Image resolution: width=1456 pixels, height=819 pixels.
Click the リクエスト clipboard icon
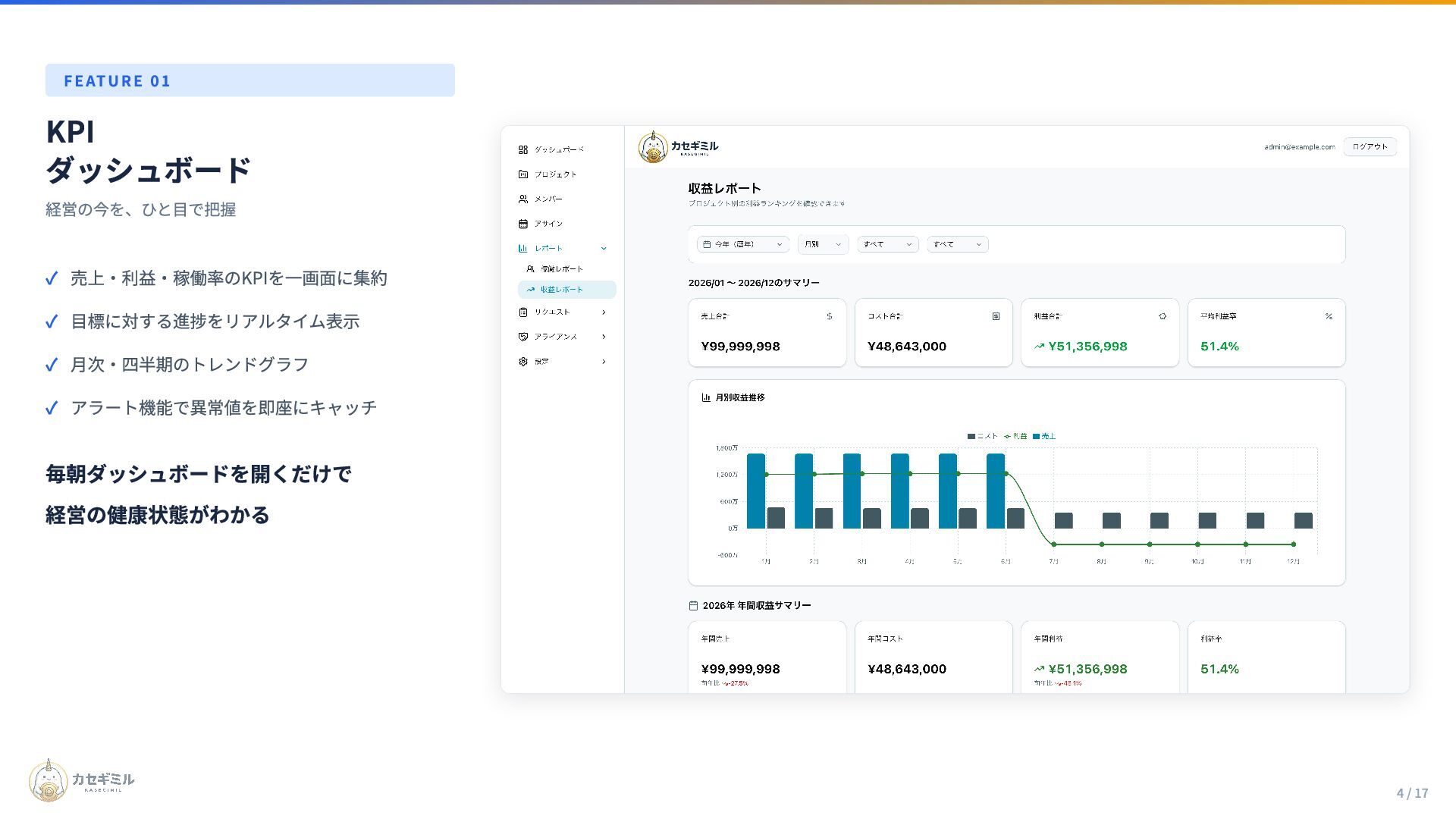(x=522, y=312)
